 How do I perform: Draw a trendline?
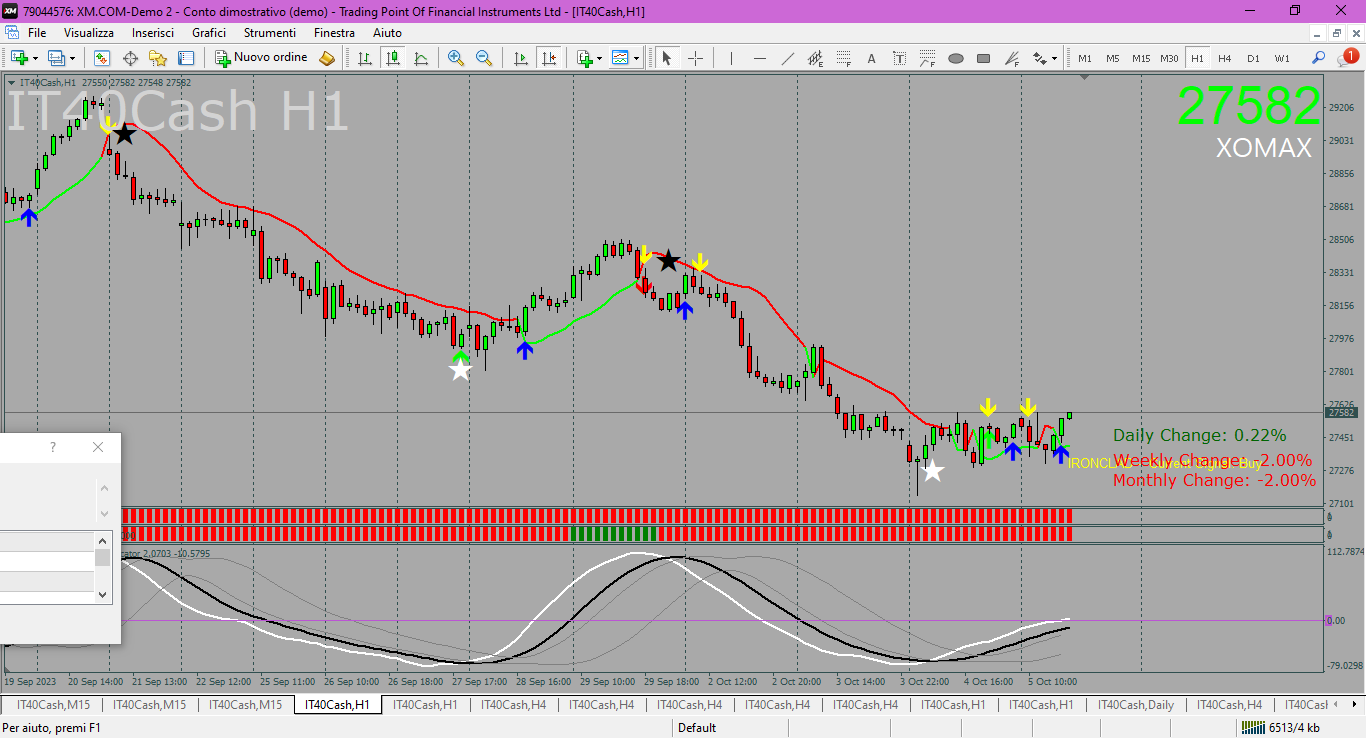click(788, 58)
